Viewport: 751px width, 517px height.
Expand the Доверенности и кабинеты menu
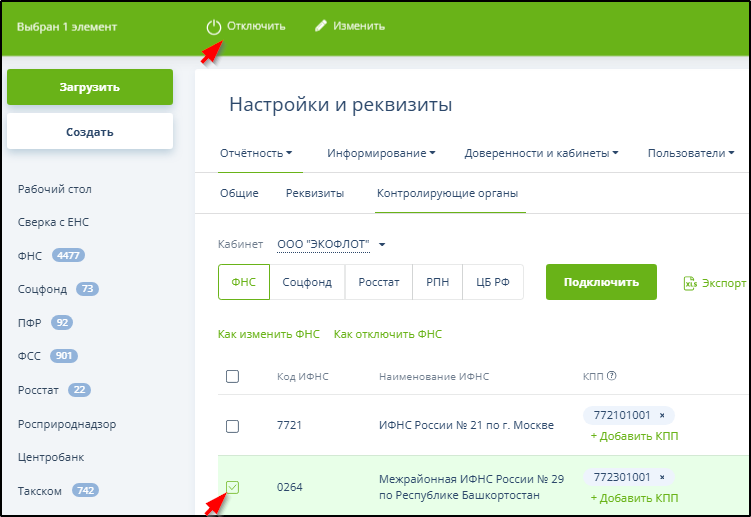point(541,153)
